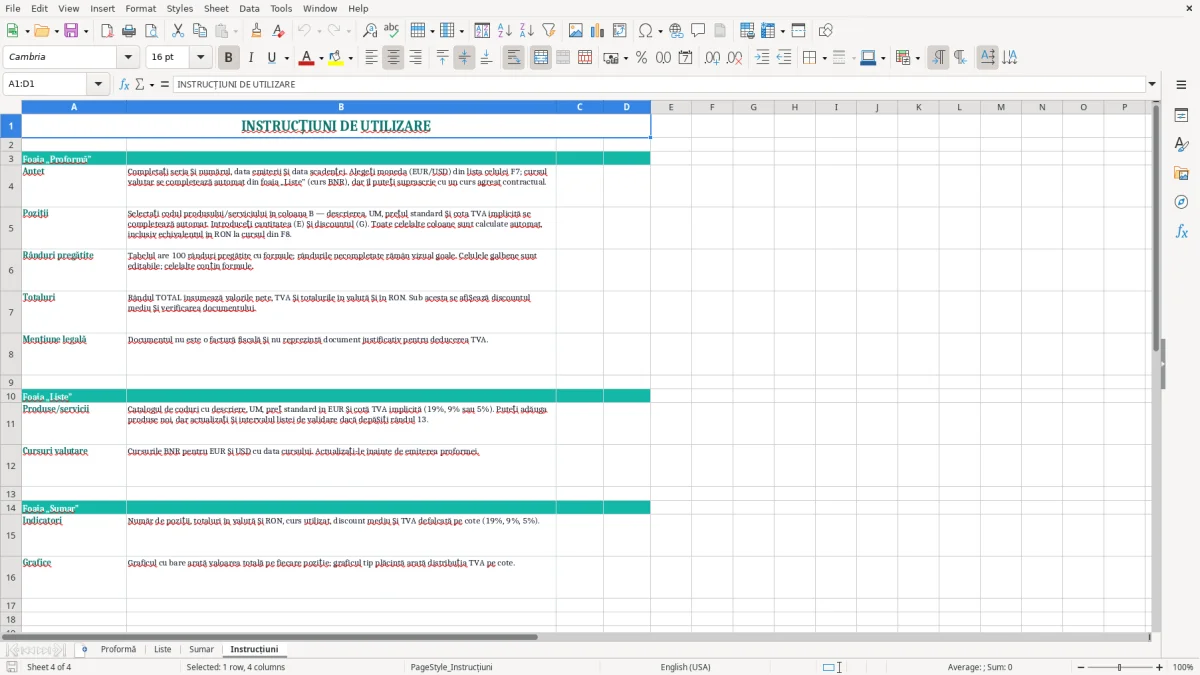
Task: Open sidebar Navigator compass icon
Action: click(x=1181, y=203)
